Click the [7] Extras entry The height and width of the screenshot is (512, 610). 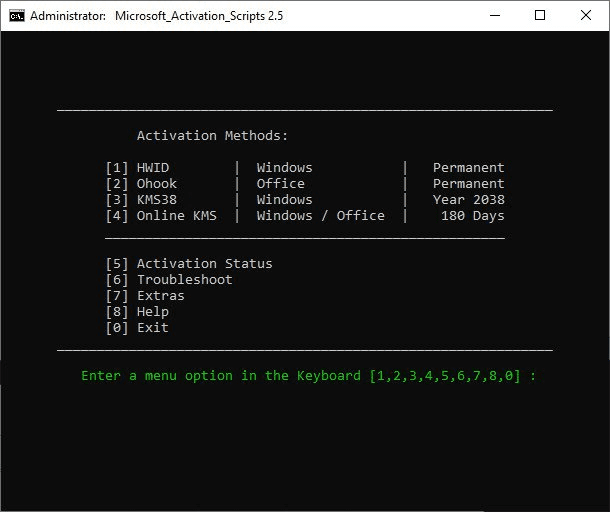coord(145,295)
